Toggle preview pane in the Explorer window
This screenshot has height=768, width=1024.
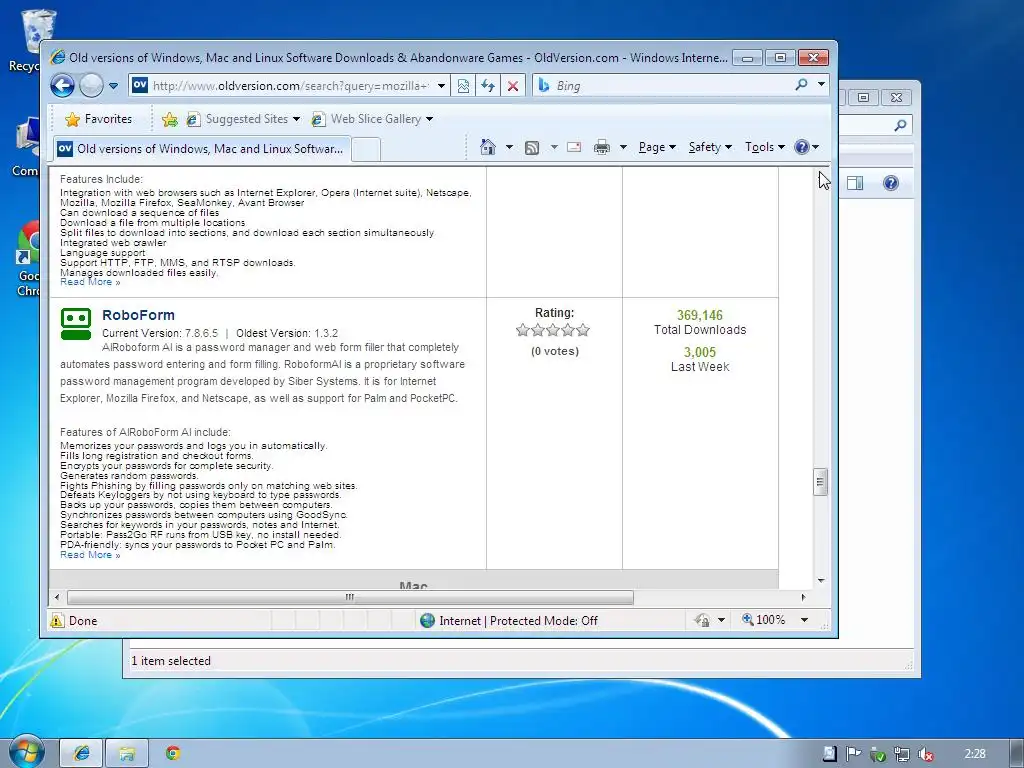(x=856, y=183)
